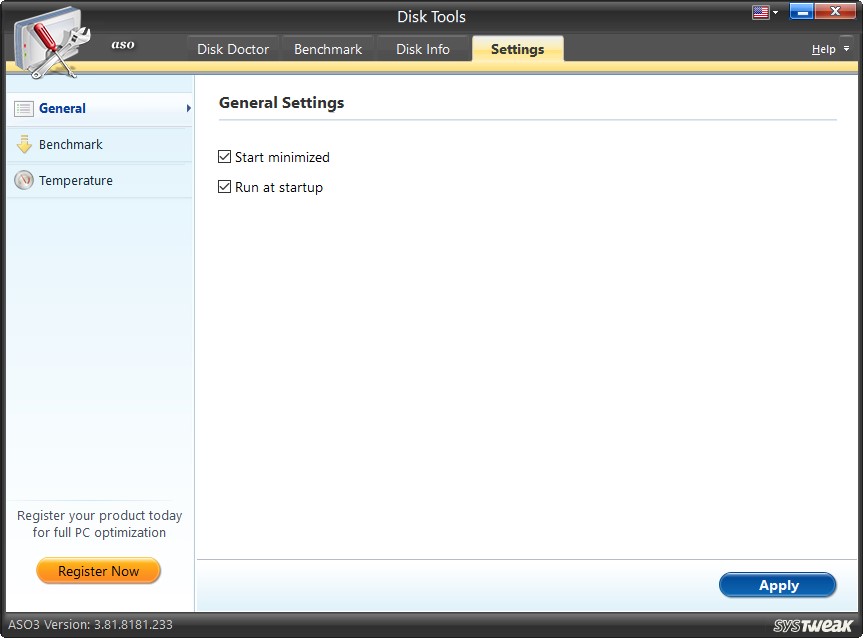Select the General settings list icon

coord(23,108)
